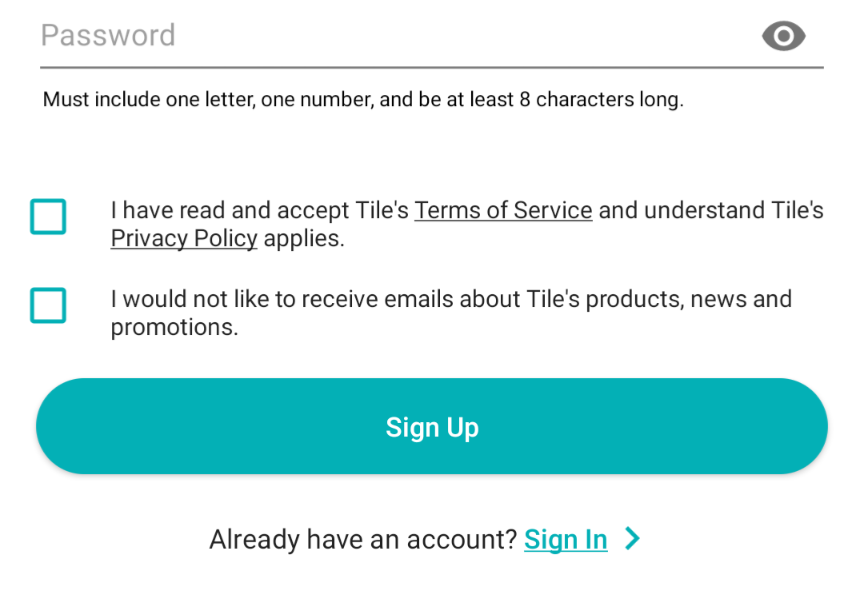Click '8 characters long' in the password hint

click(x=601, y=100)
